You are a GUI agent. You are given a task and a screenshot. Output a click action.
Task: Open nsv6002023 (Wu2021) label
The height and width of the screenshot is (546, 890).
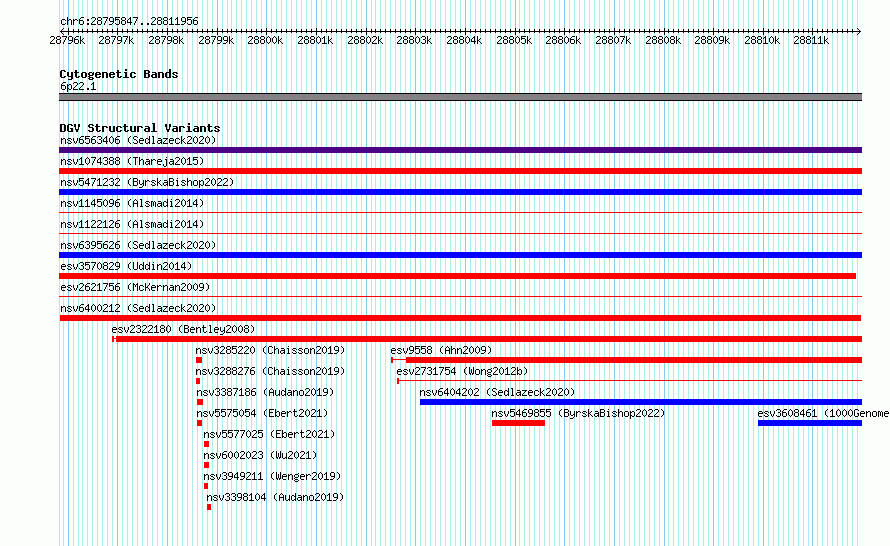(x=260, y=455)
